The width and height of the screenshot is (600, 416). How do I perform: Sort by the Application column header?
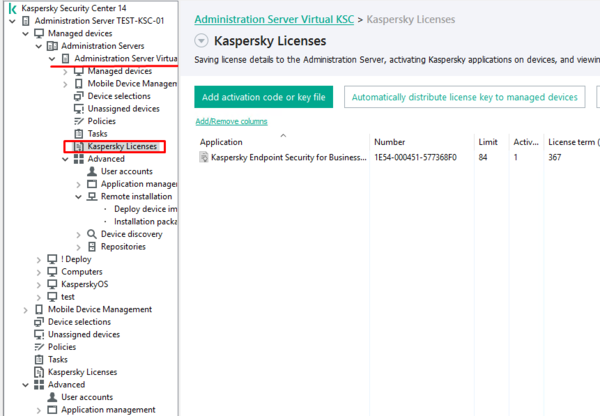point(282,142)
